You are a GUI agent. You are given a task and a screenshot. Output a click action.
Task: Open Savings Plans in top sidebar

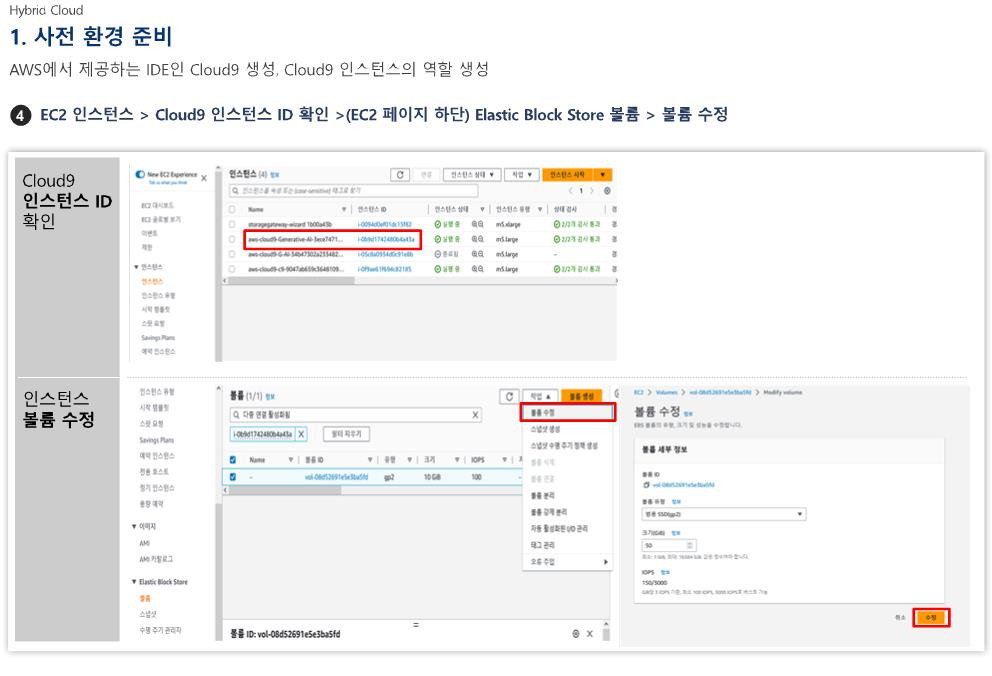point(158,338)
